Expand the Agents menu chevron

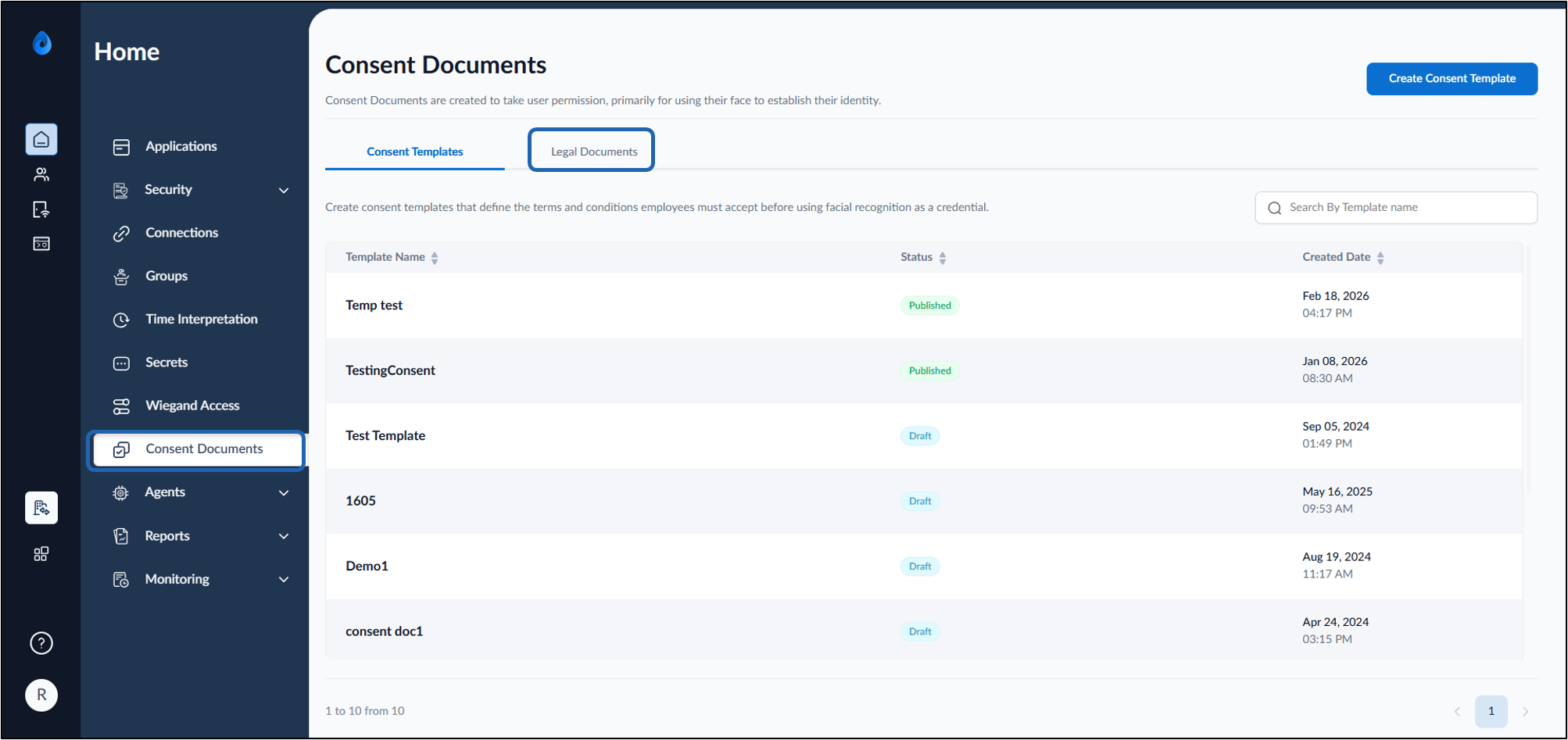click(284, 493)
